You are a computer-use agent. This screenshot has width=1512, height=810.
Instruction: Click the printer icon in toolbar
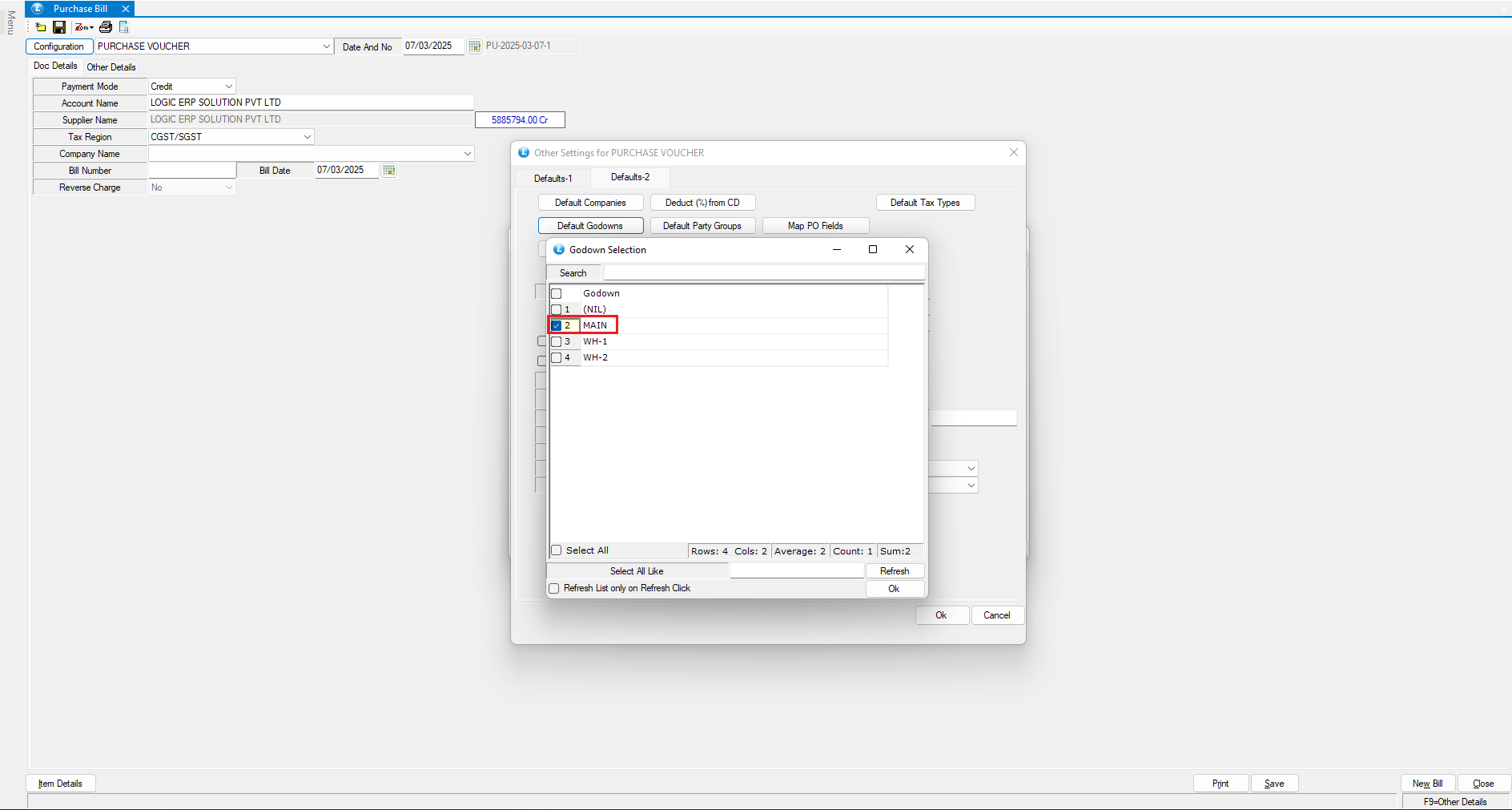(x=106, y=27)
